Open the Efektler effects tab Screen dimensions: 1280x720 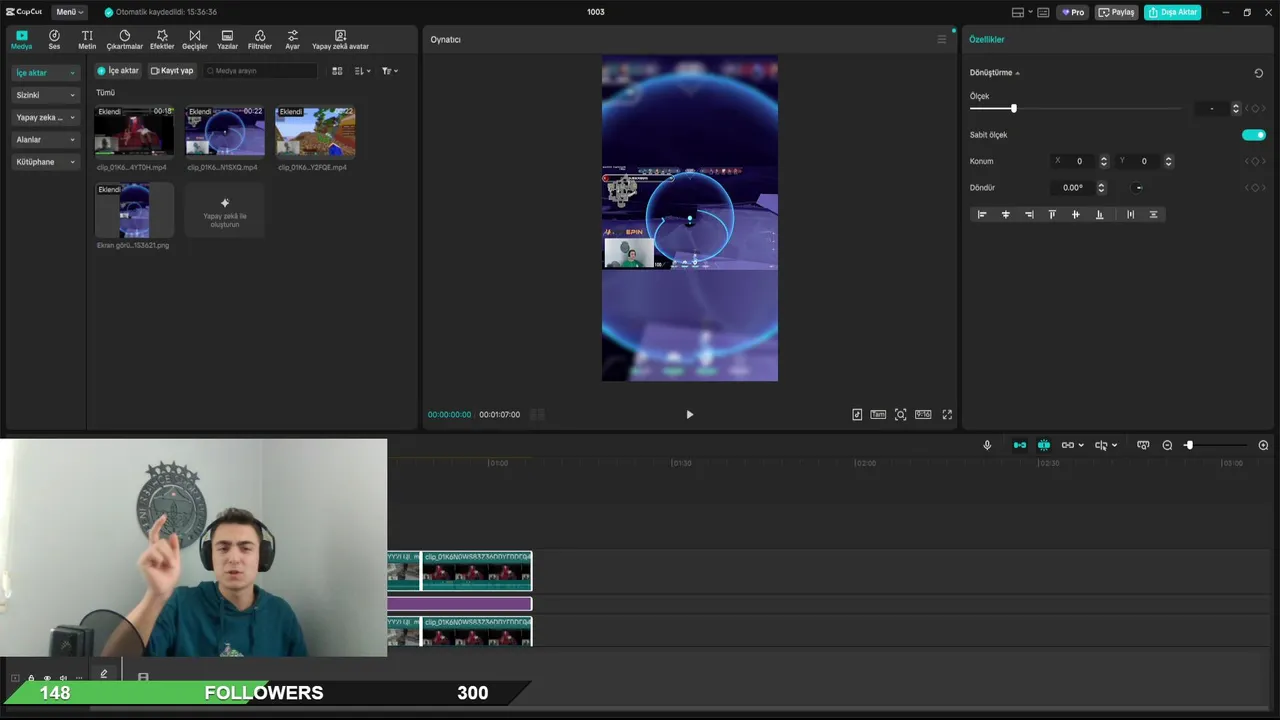(x=162, y=40)
